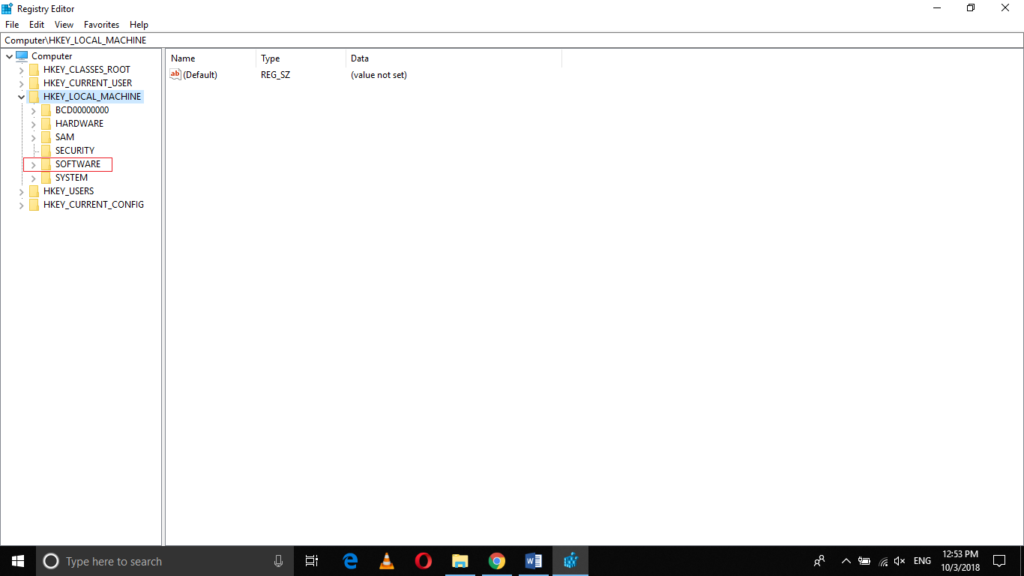
Task: Open the Edit menu
Action: tap(37, 24)
